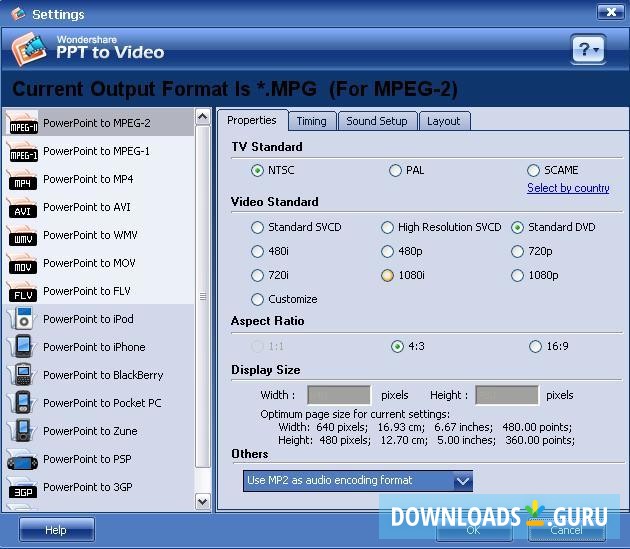Switch to the Timing tab
This screenshot has height=549, width=630.
(312, 121)
